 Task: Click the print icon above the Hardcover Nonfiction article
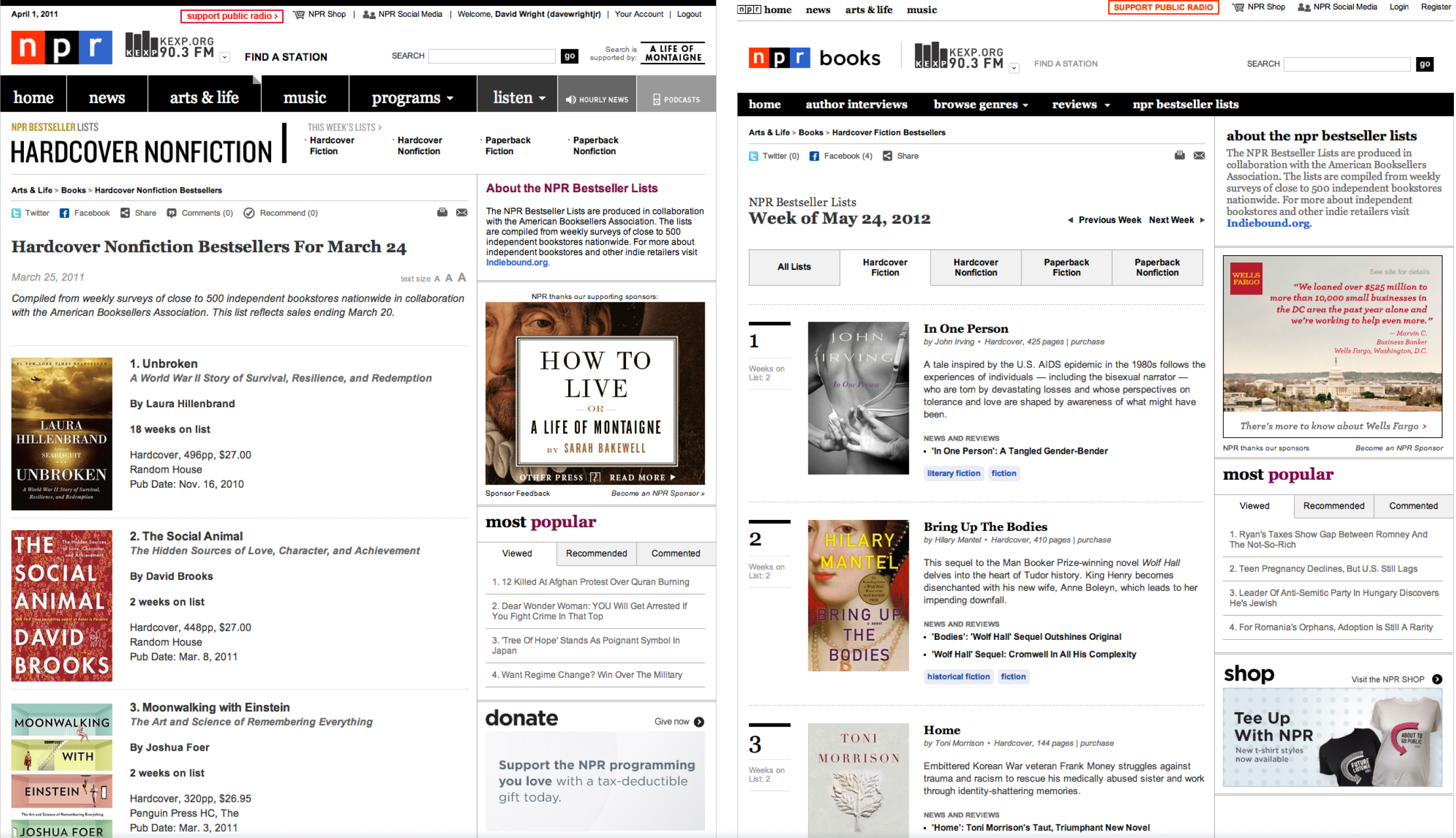click(442, 213)
